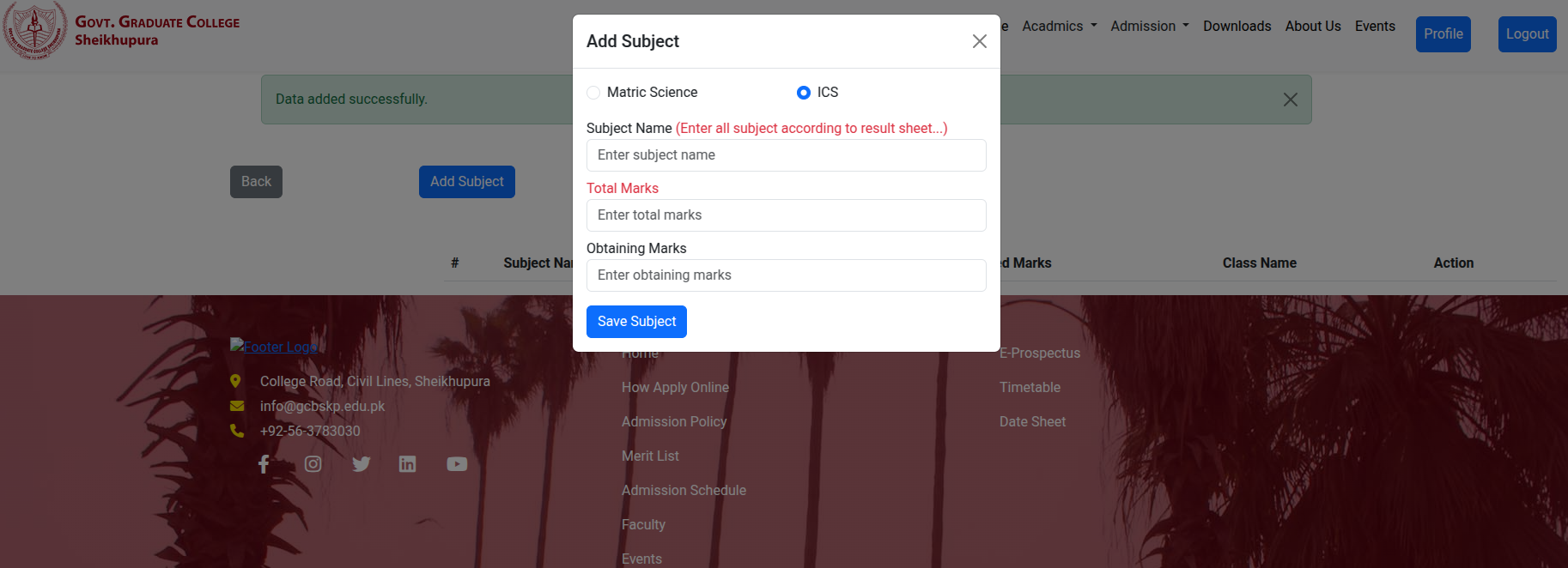
Task: Click the Twitter bird icon
Action: coord(362,464)
